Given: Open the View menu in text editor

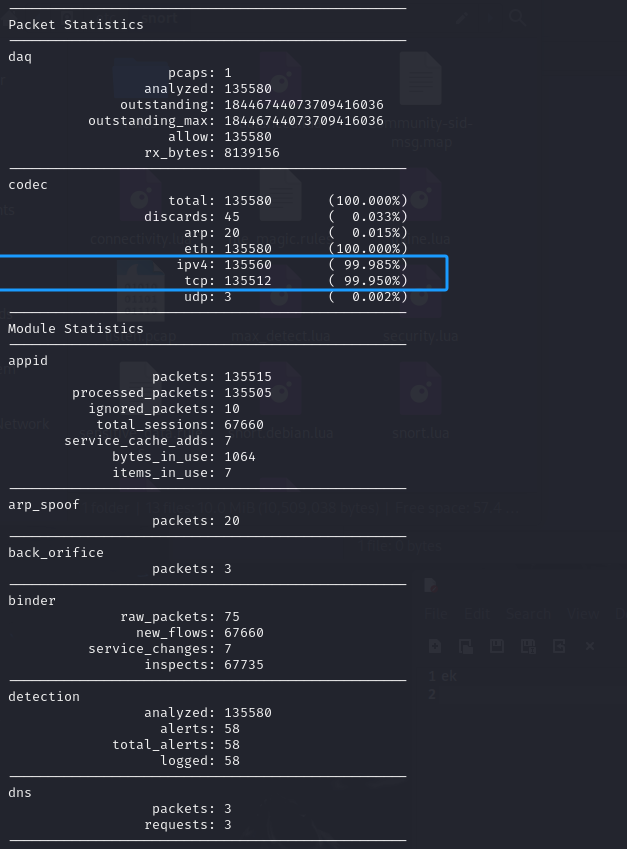Looking at the screenshot, I should 583,613.
